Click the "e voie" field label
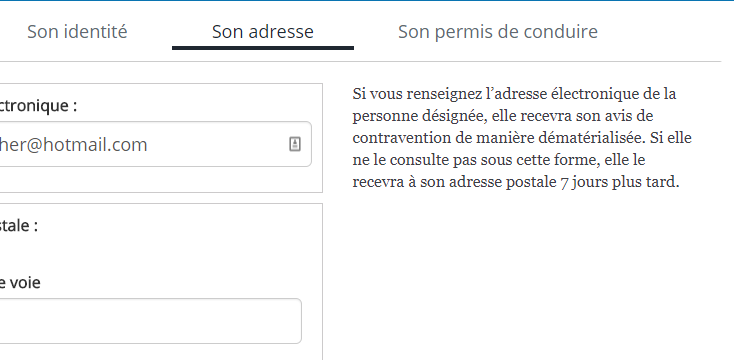Screen dimensions: 734x360 (x=20, y=283)
